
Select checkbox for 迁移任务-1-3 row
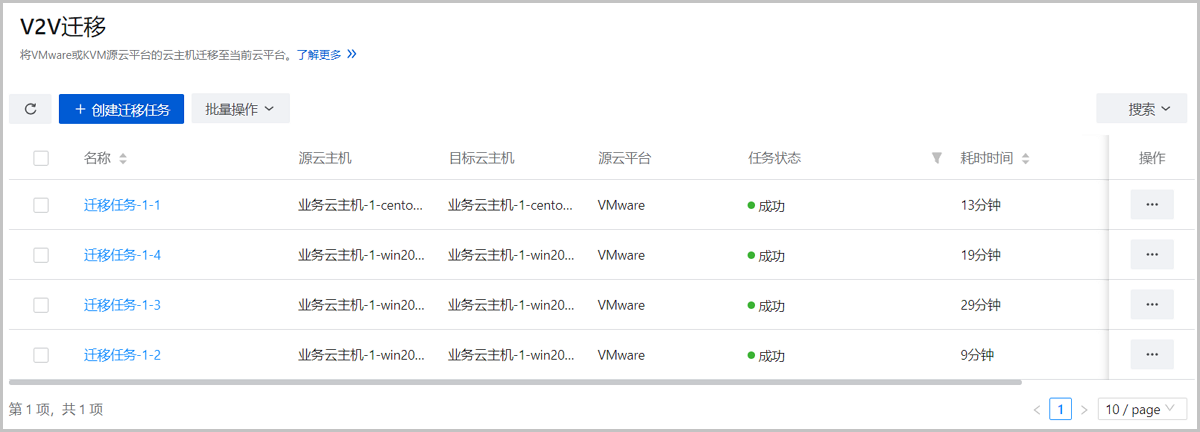[x=41, y=305]
